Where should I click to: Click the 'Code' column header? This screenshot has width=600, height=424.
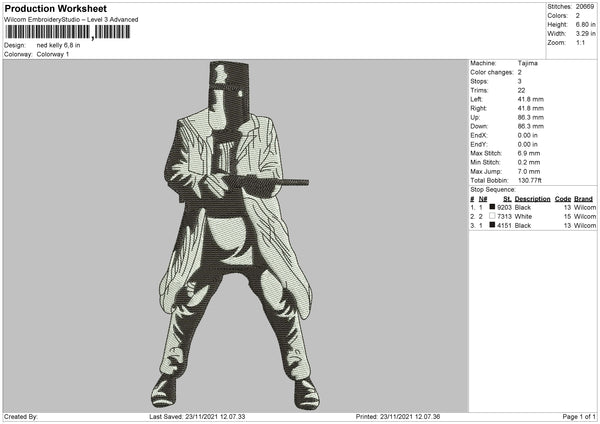click(x=563, y=199)
